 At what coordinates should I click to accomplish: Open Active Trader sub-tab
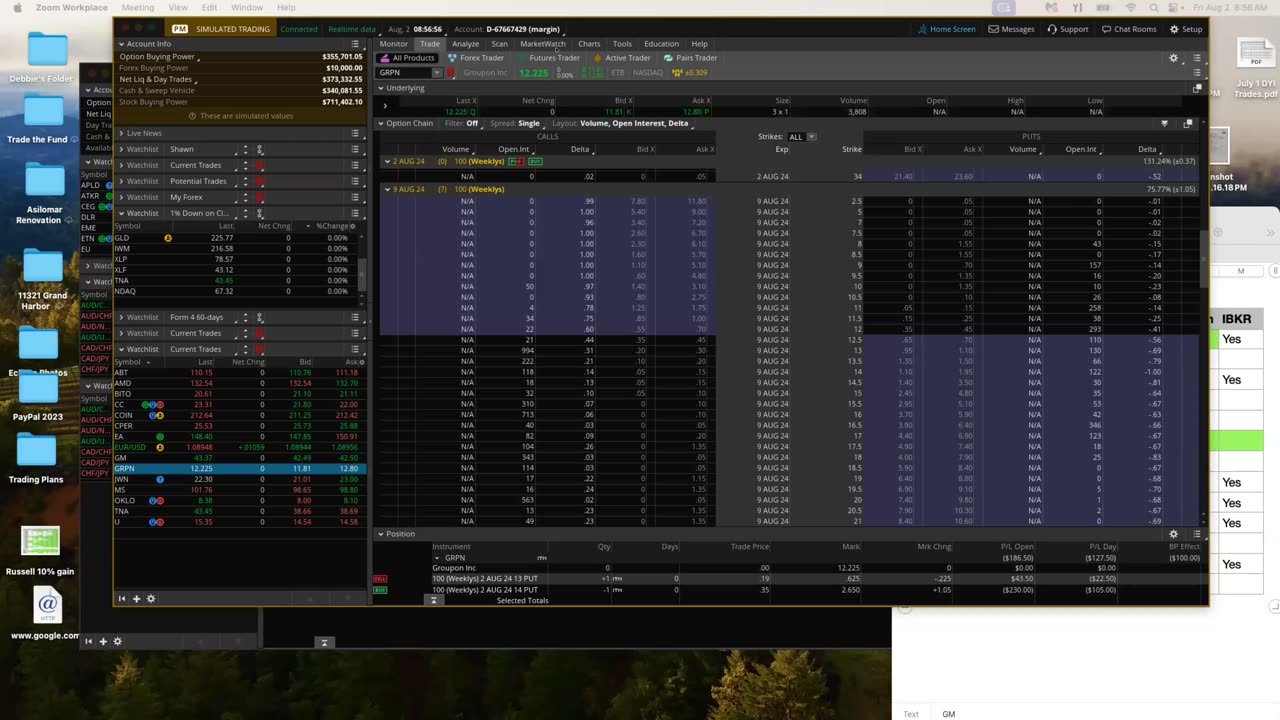[622, 58]
